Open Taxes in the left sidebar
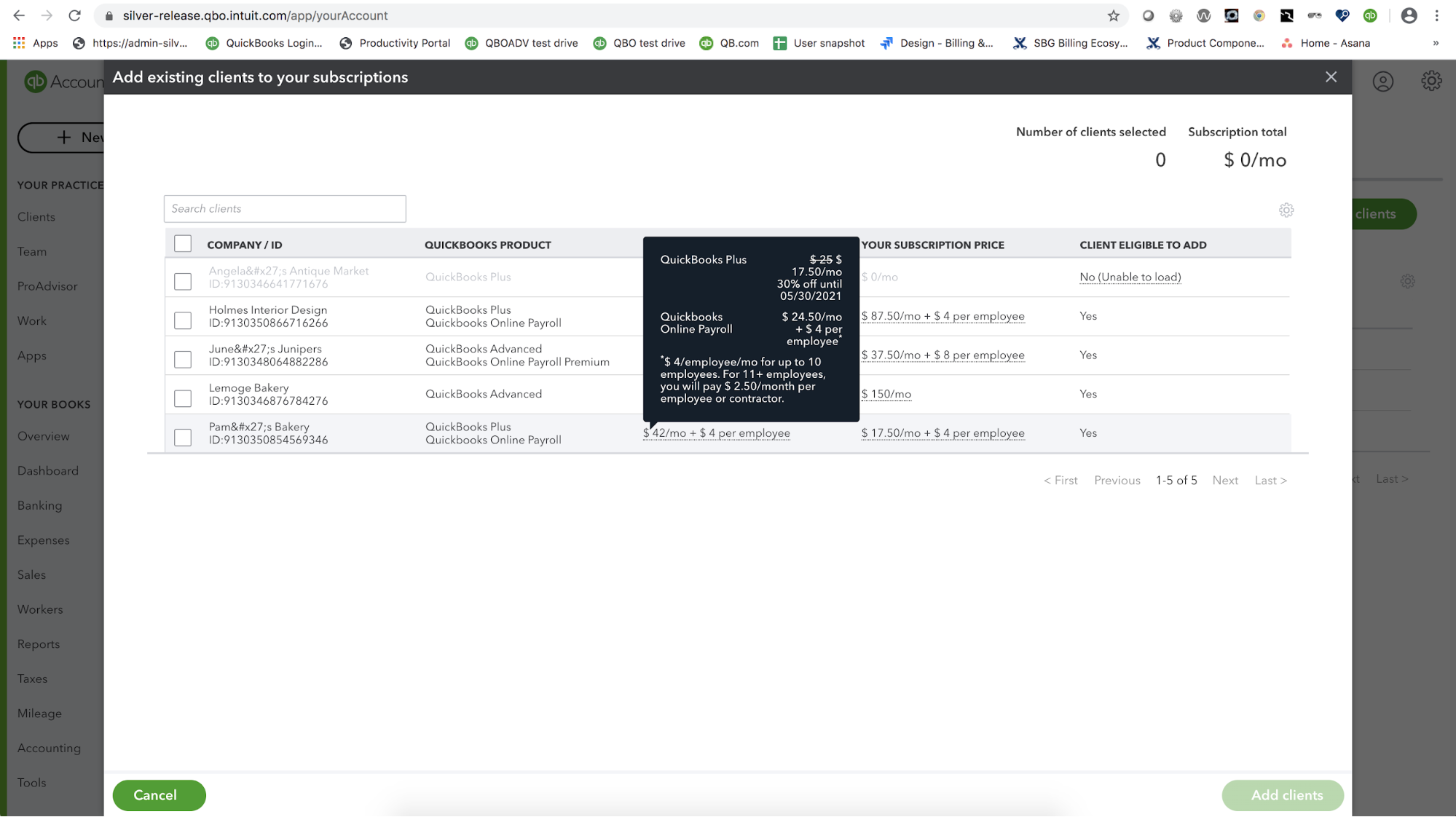1456x817 pixels. tap(32, 679)
